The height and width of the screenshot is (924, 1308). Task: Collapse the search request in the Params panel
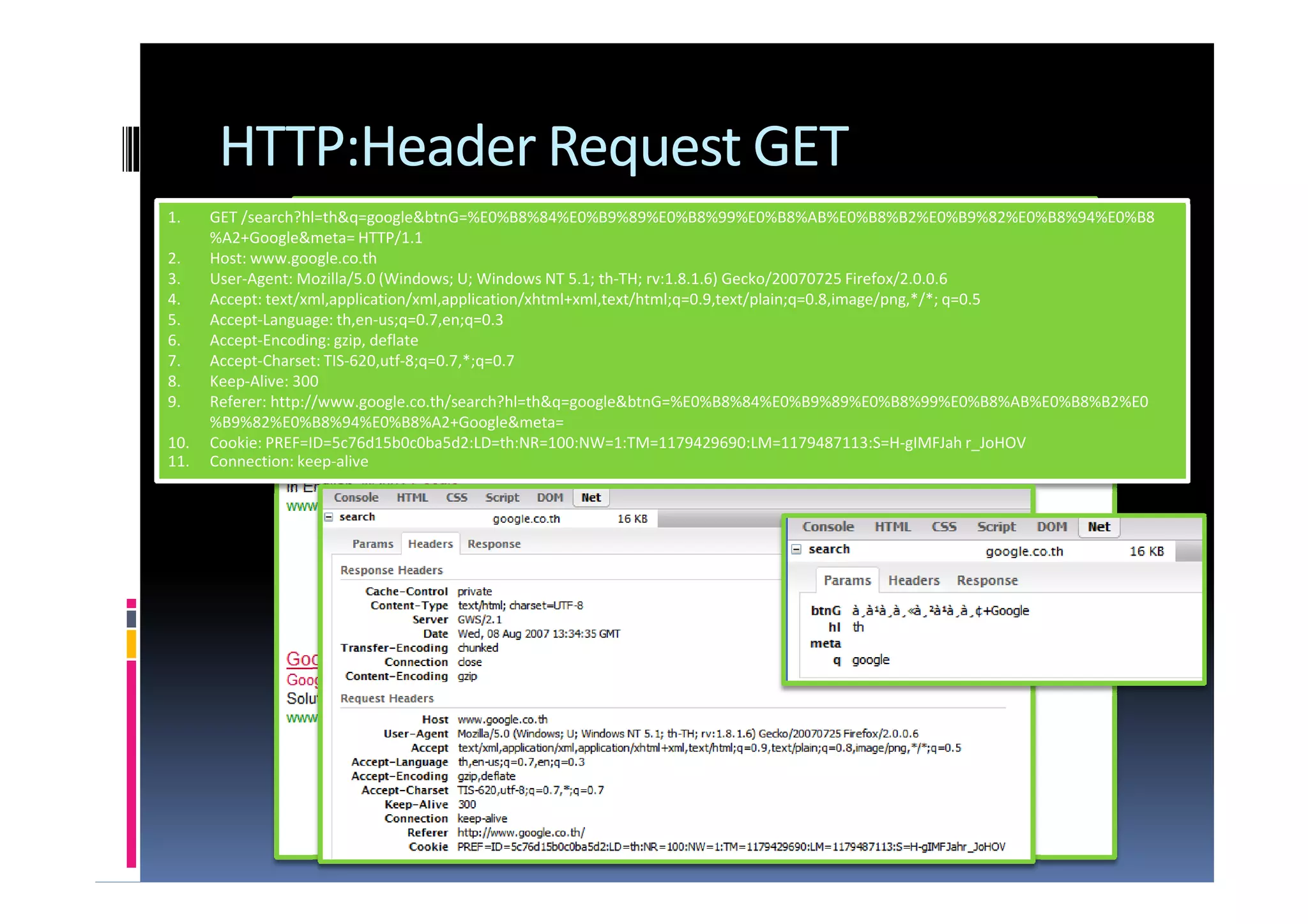pos(796,549)
